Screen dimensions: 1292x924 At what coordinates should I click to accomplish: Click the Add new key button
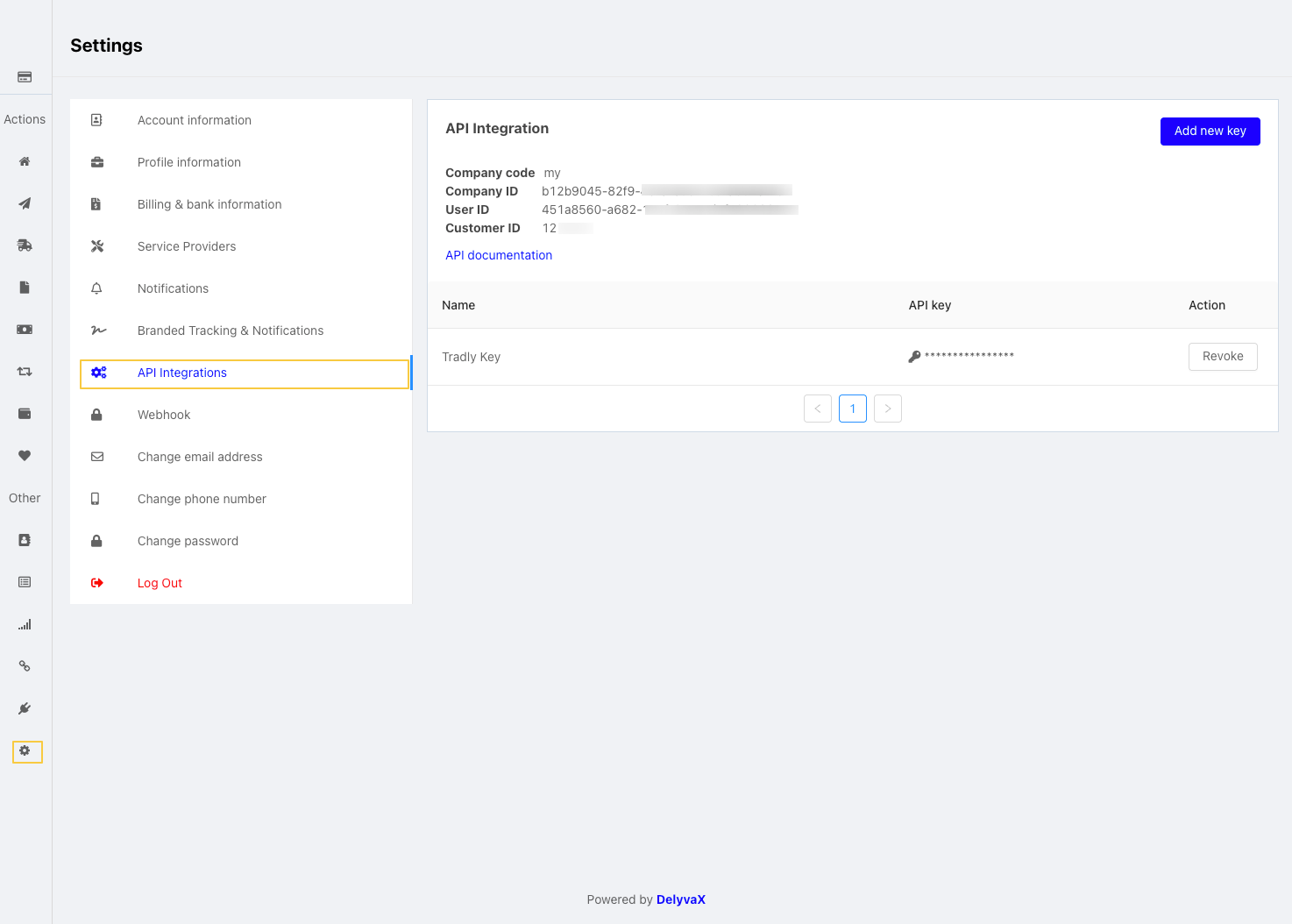pos(1210,131)
